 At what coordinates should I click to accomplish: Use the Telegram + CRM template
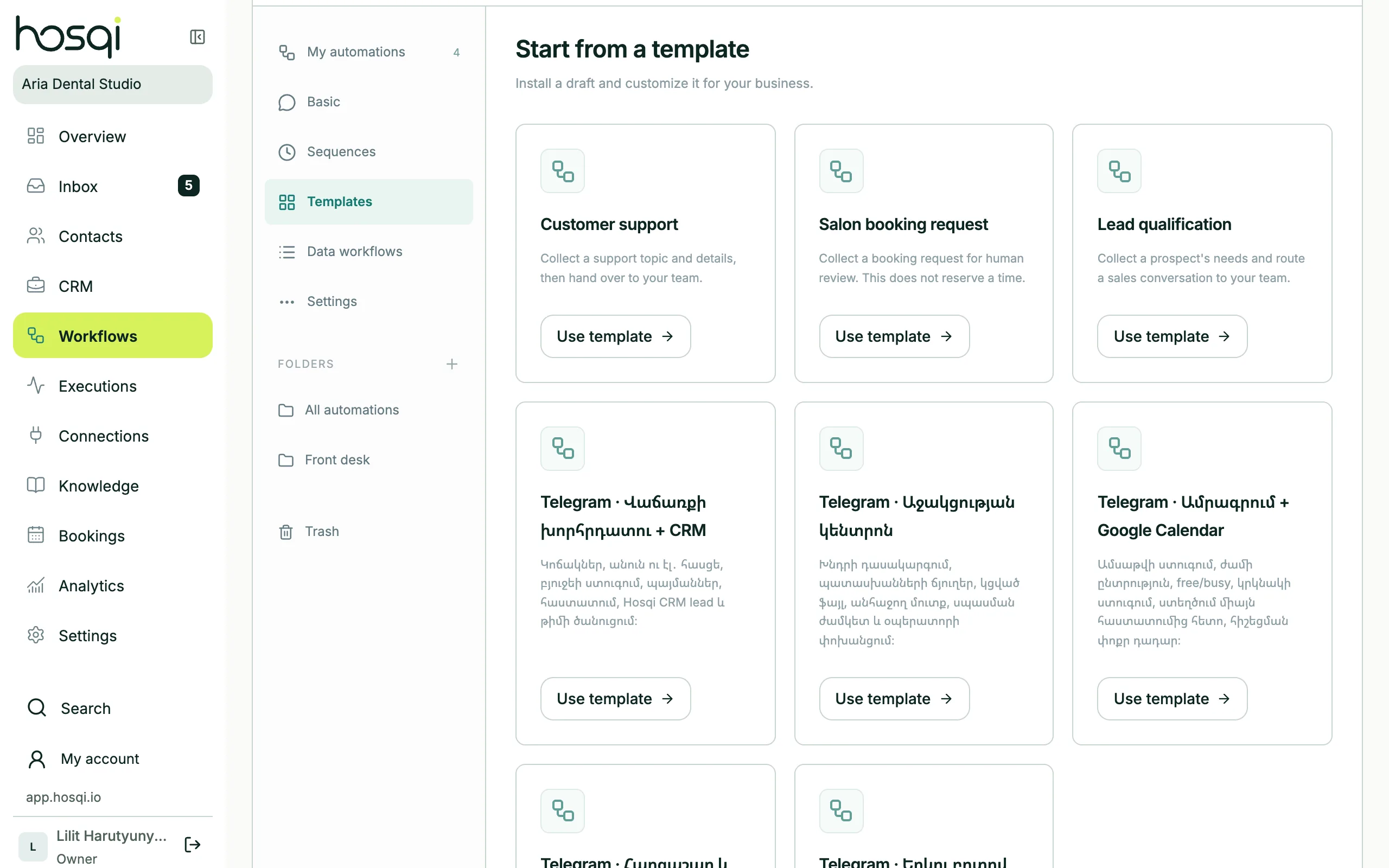(x=615, y=699)
